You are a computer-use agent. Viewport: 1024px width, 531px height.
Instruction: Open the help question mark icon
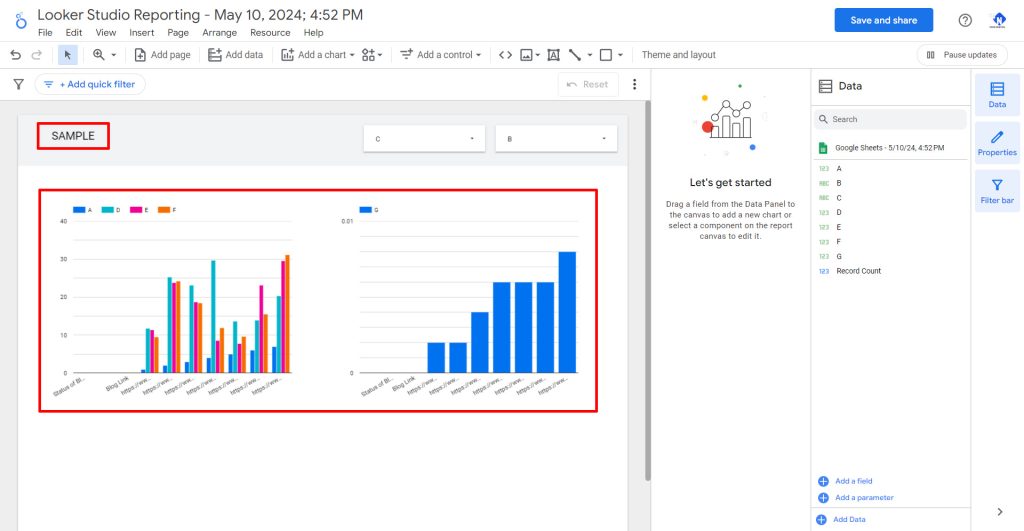(965, 20)
